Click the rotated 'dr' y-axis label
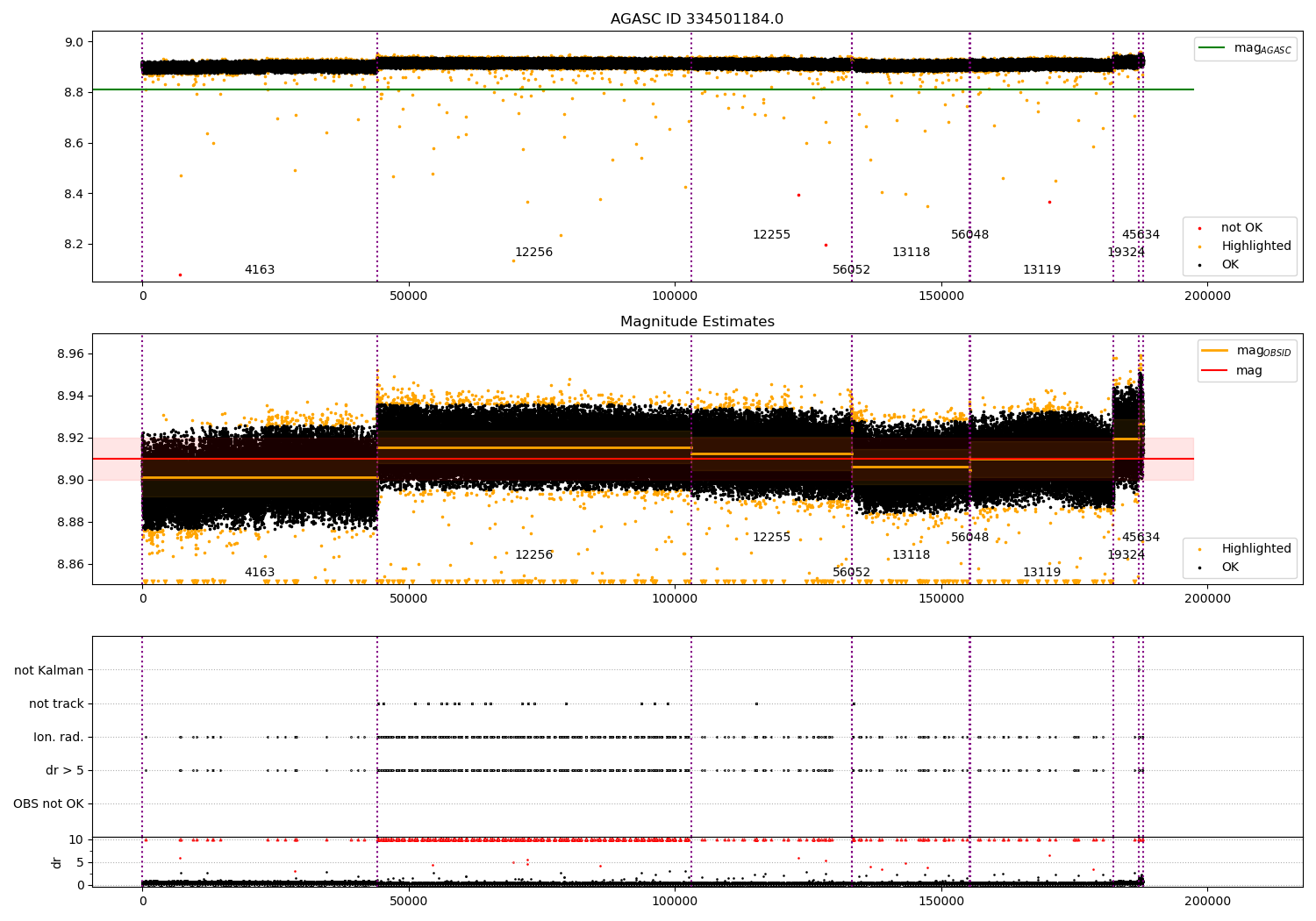 (57, 862)
